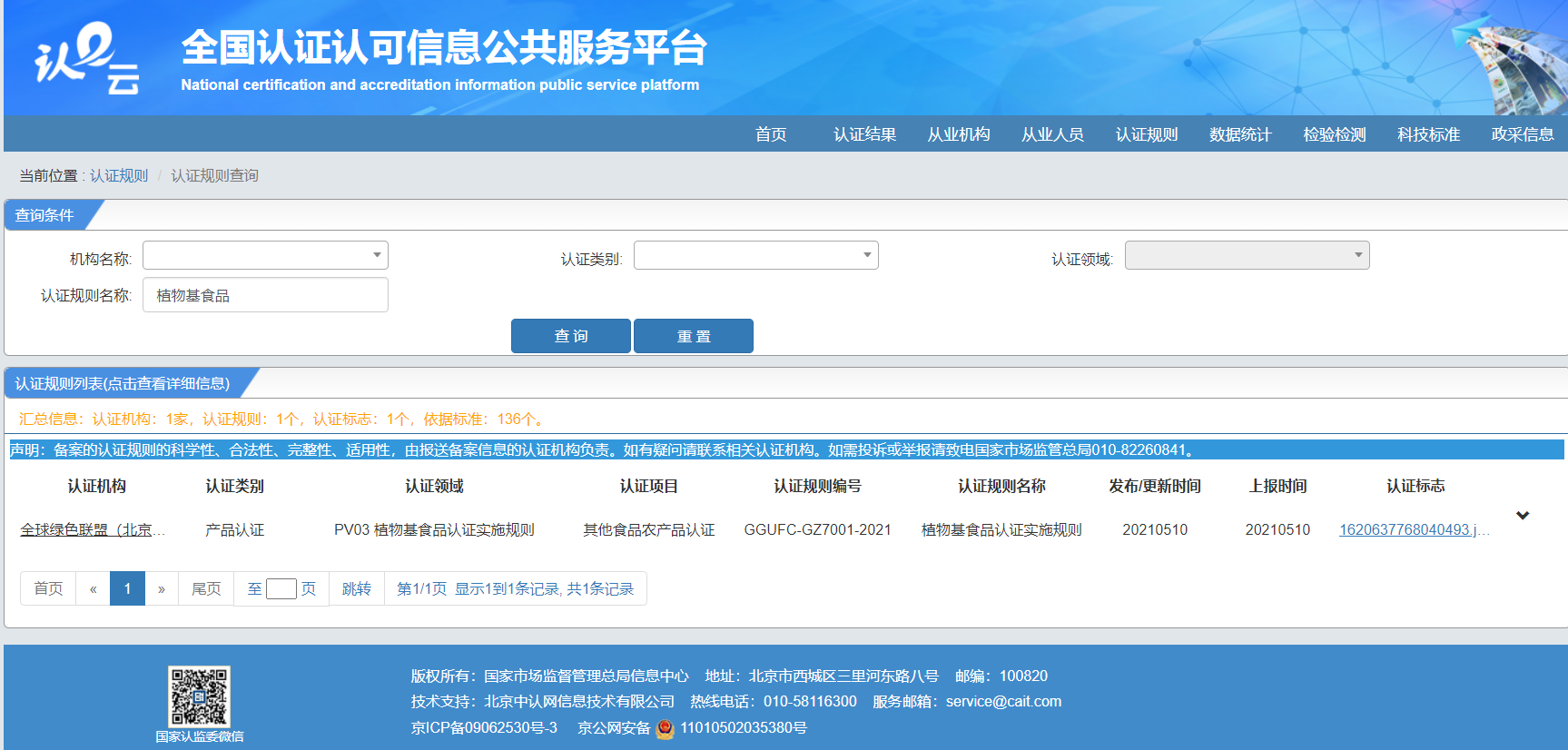Focus the 认证规则名称 text field
Image resolution: width=1568 pixels, height=750 pixels.
265,295
